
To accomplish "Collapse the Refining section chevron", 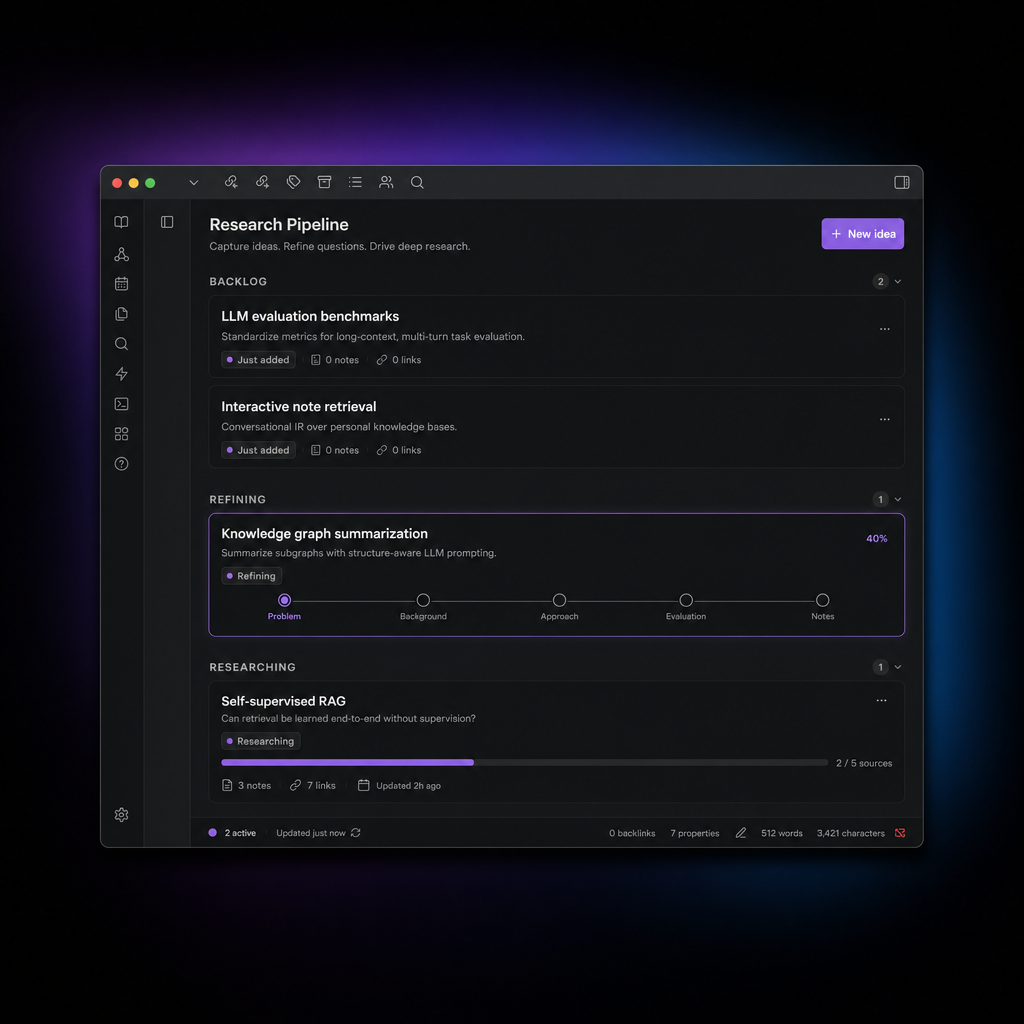I will point(898,500).
